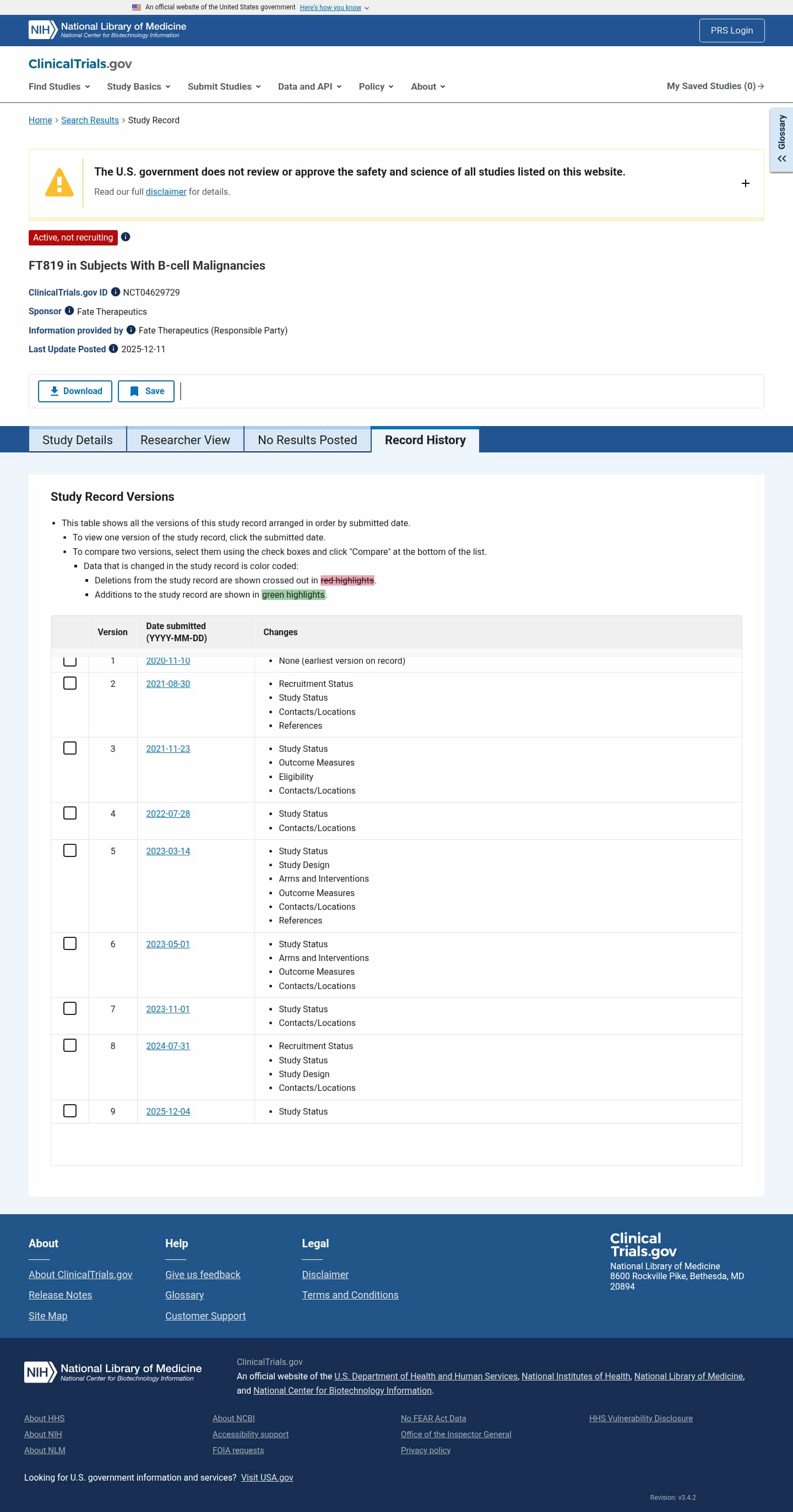Screen dimensions: 793x1512
Task: Click the info icon next to Active, not recruiting
Action: [126, 237]
